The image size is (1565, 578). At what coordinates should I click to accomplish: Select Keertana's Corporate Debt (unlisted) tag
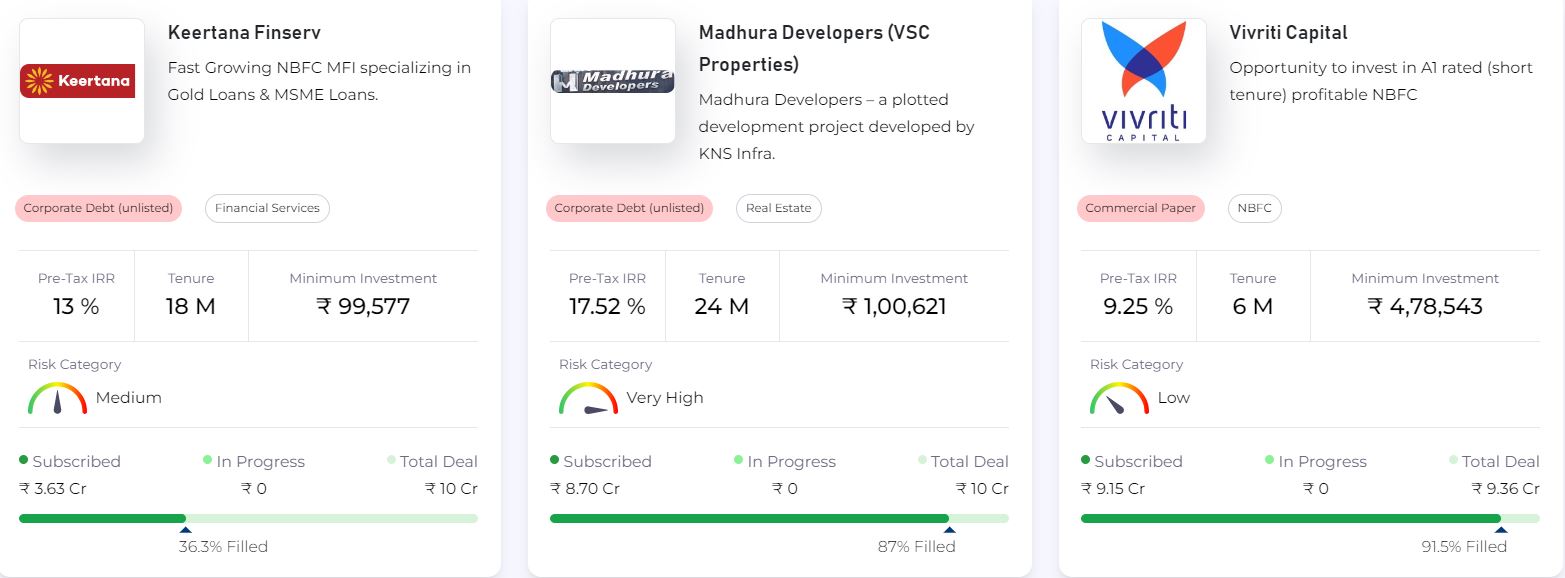pos(98,208)
